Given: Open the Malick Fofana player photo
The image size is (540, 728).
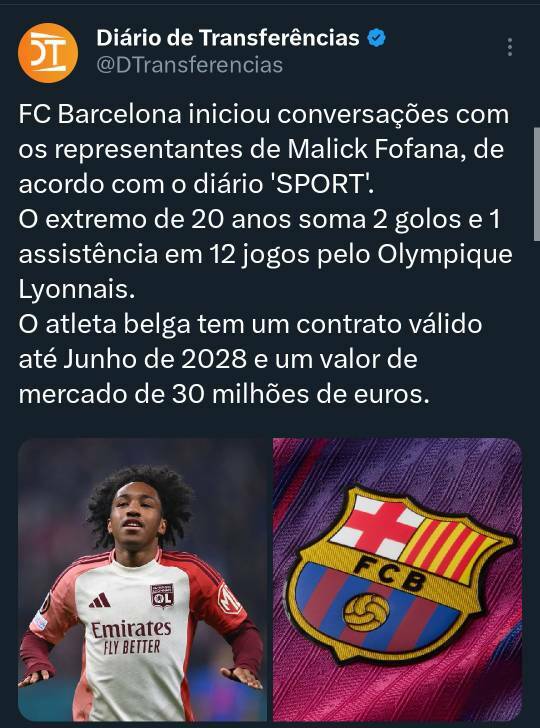Looking at the screenshot, I should tap(143, 579).
